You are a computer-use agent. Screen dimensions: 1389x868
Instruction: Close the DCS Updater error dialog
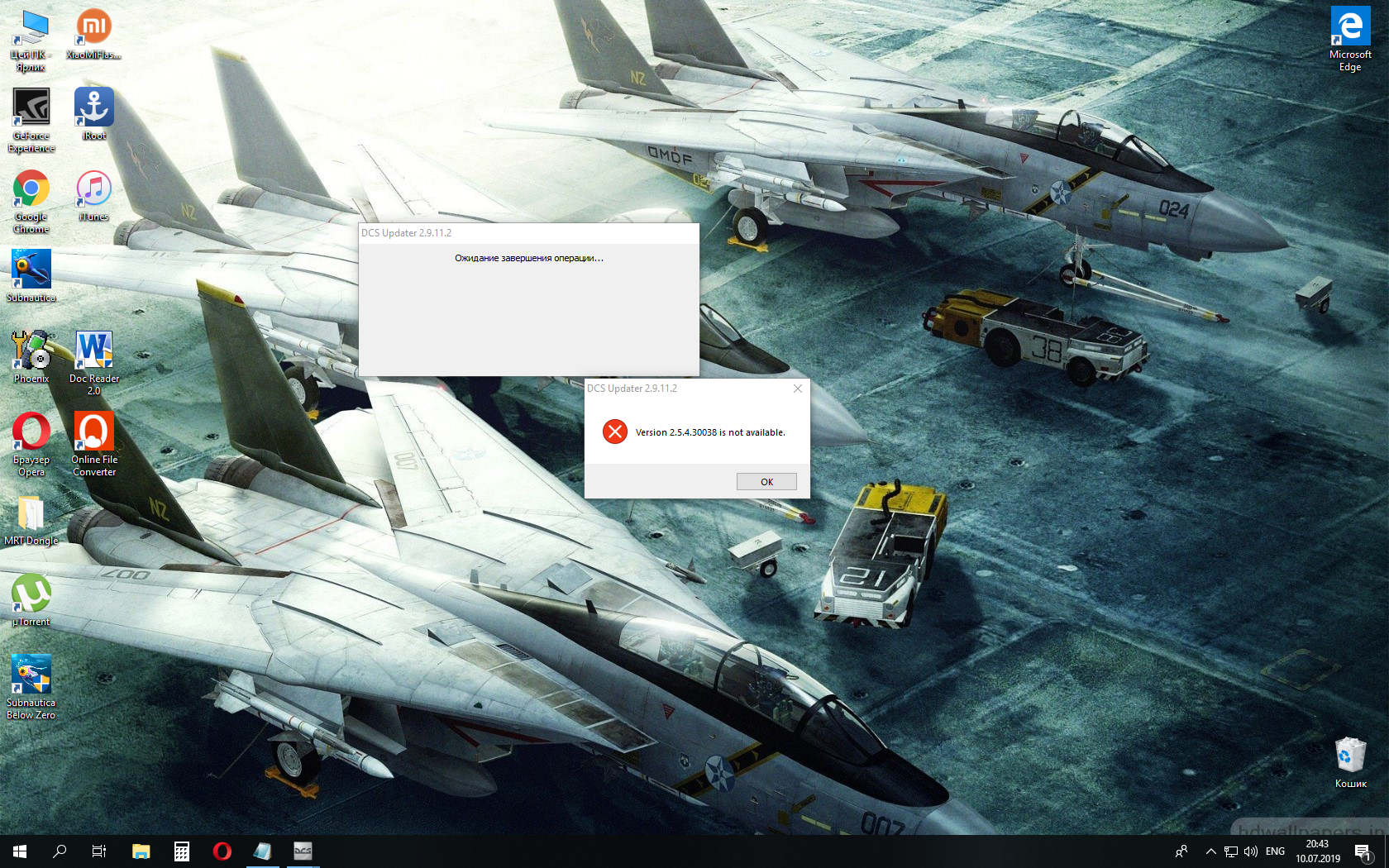coord(798,389)
